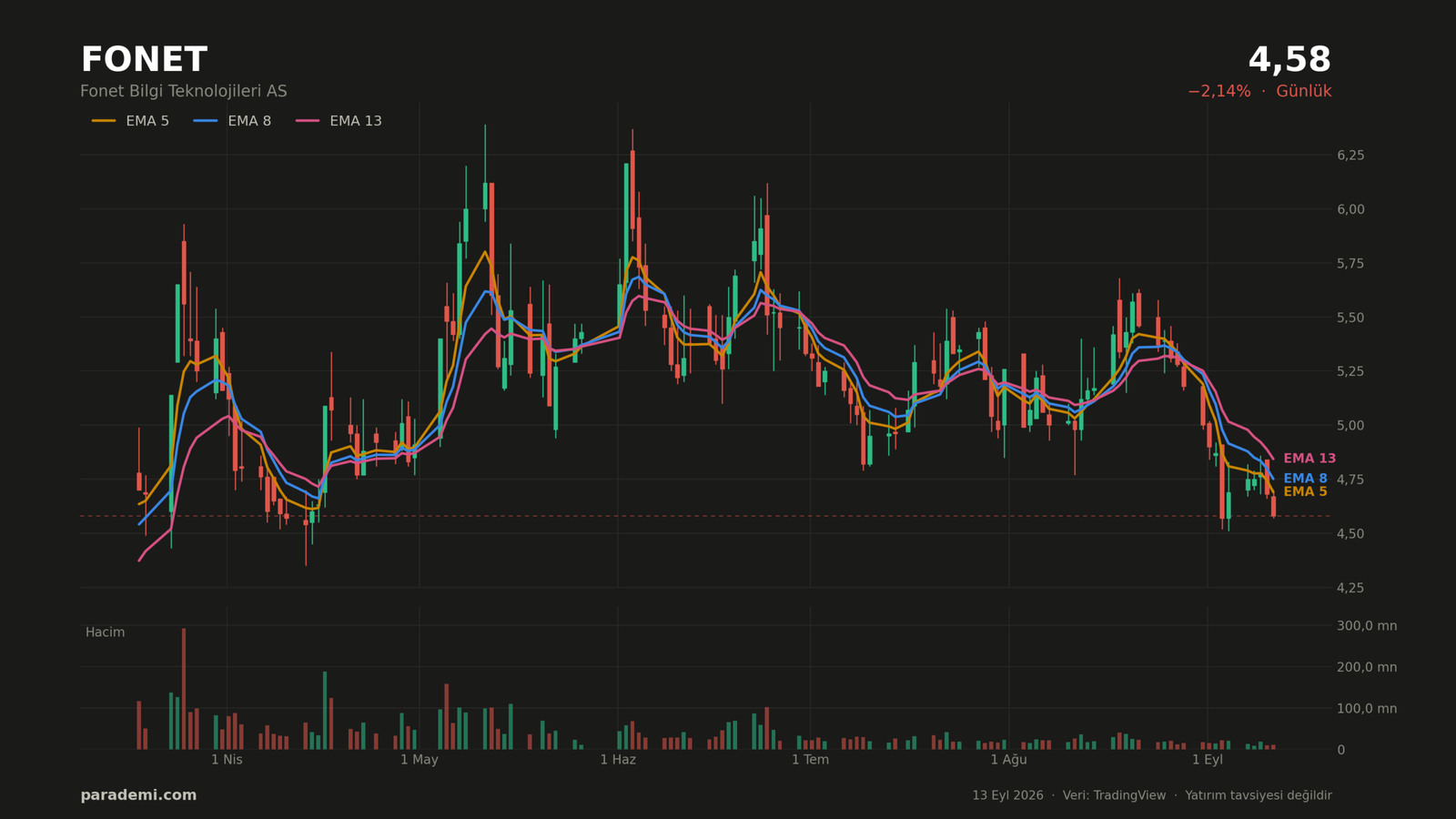Click the 5,75 price axis label

coord(1350,264)
